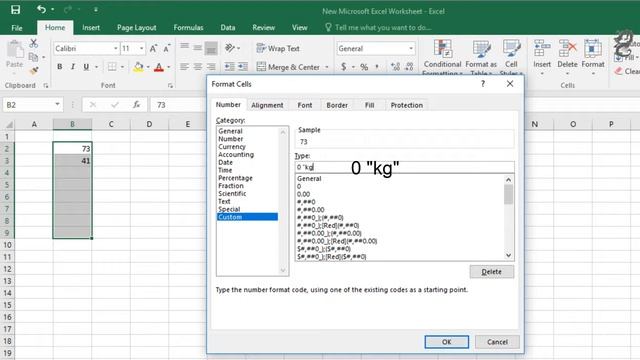Switch to the Formulas ribbon tab
The width and height of the screenshot is (640, 360).
(x=188, y=27)
